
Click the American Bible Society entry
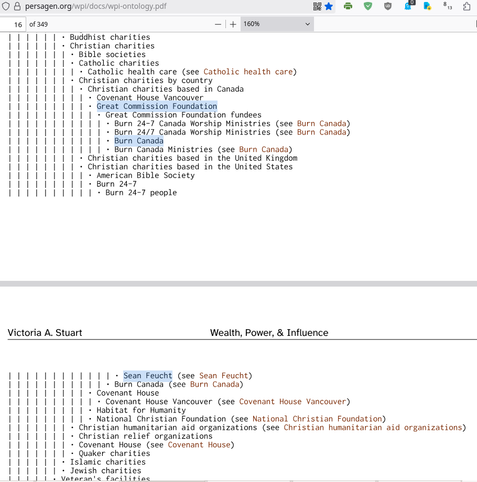point(145,175)
